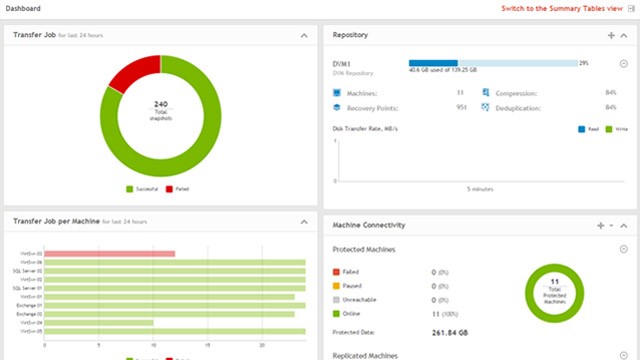Open dropdown arrow next to Machine Connectivity plus
640x360 pixels.
611,225
